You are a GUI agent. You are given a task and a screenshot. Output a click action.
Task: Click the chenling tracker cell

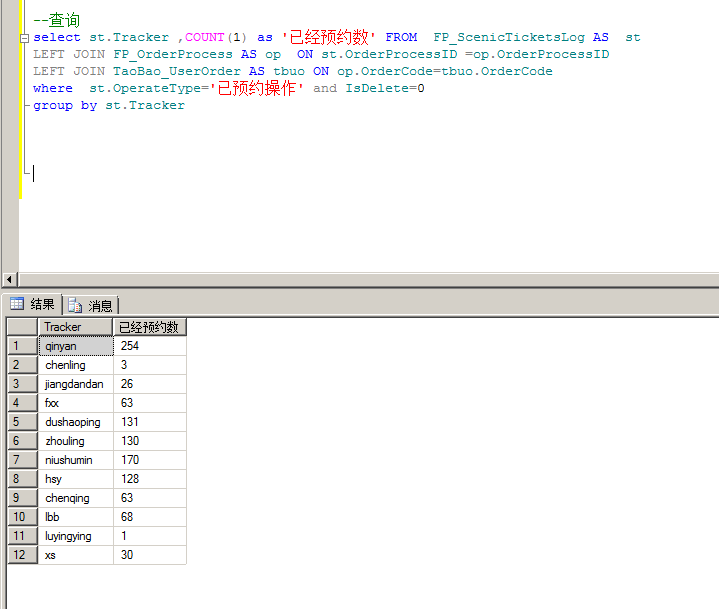pyautogui.click(x=76, y=365)
